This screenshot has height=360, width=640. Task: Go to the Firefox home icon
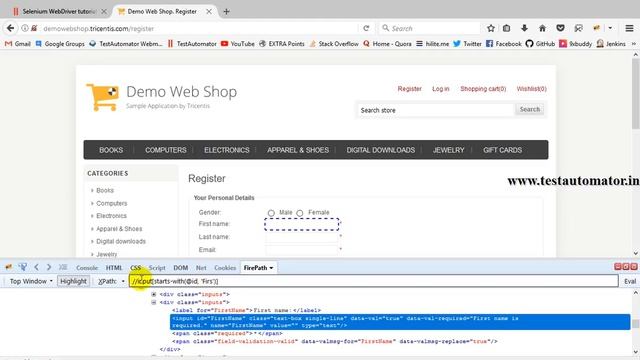coord(542,28)
